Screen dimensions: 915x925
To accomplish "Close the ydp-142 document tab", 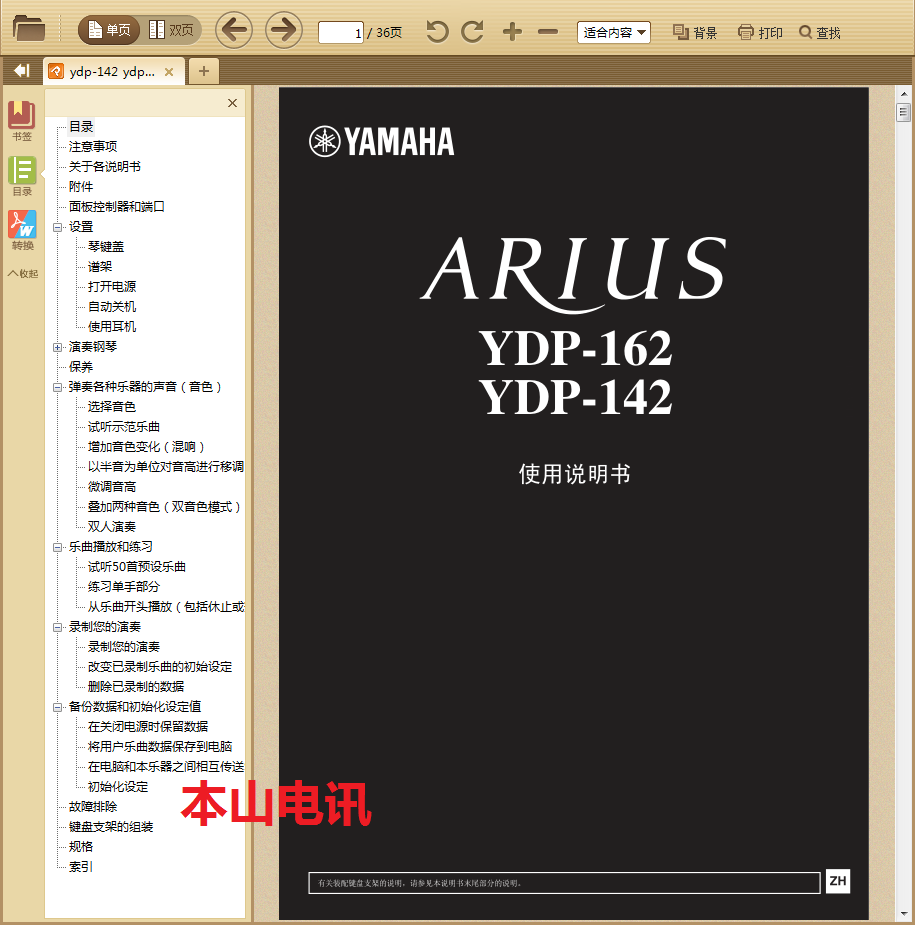I will (169, 72).
